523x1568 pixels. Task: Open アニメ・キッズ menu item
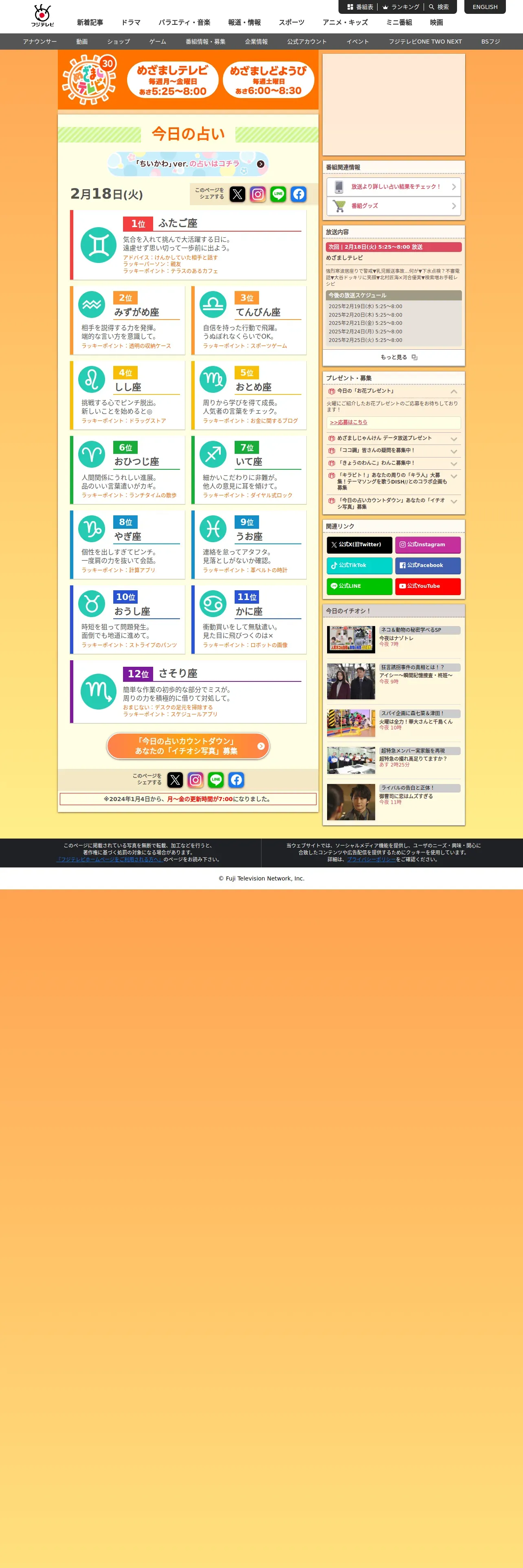[x=345, y=22]
